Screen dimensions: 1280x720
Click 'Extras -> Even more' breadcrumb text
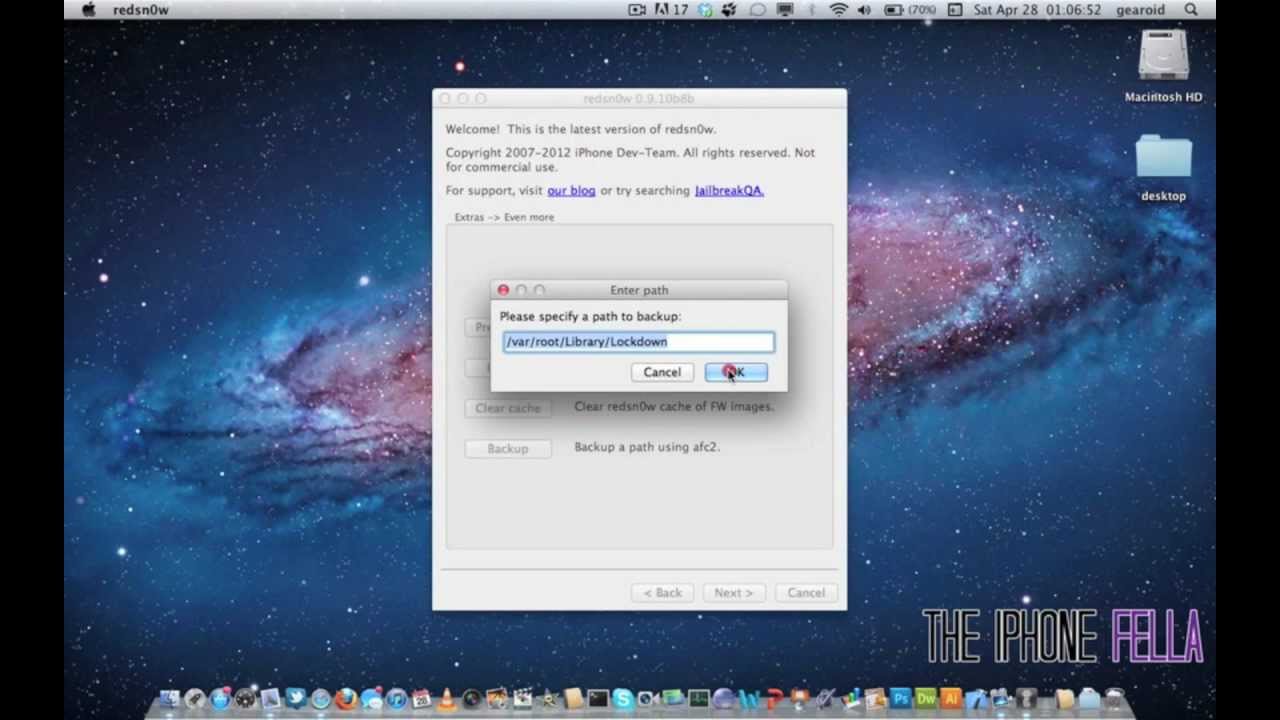pyautogui.click(x=504, y=217)
